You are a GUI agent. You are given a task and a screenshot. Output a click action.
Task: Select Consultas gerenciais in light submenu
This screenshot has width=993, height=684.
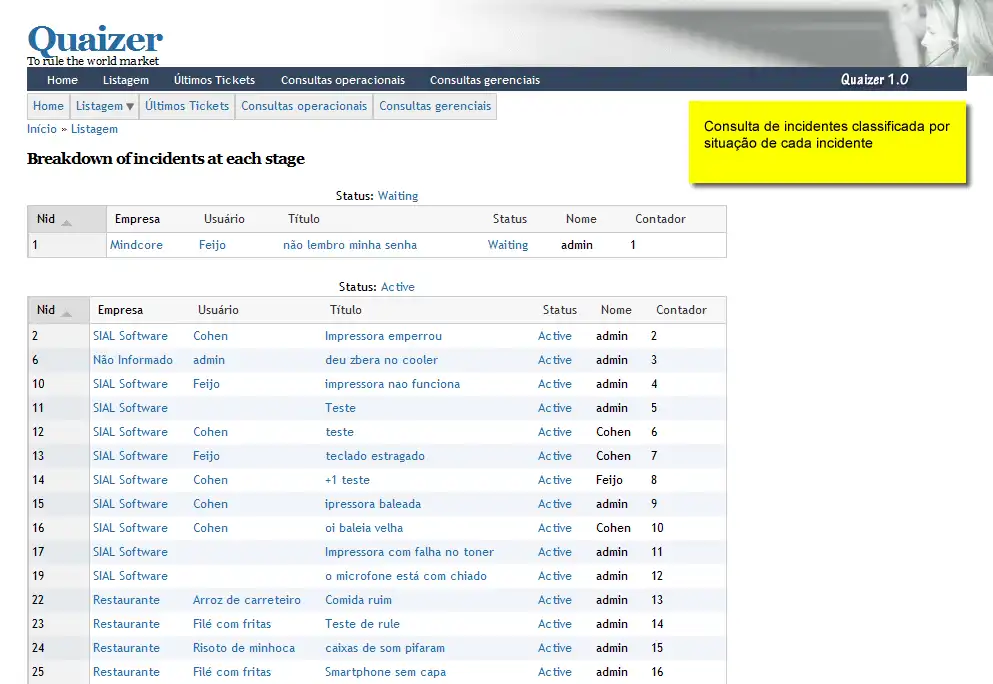[x=435, y=106]
